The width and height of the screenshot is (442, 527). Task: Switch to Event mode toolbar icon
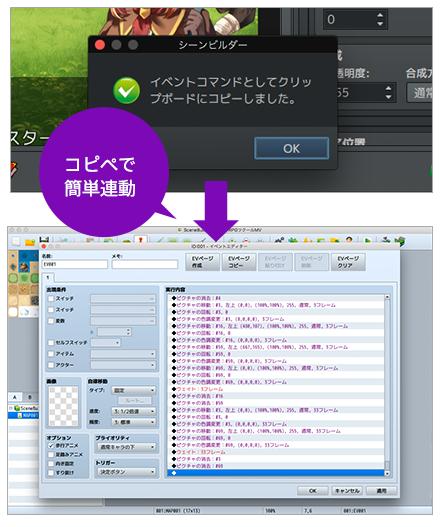(x=140, y=240)
